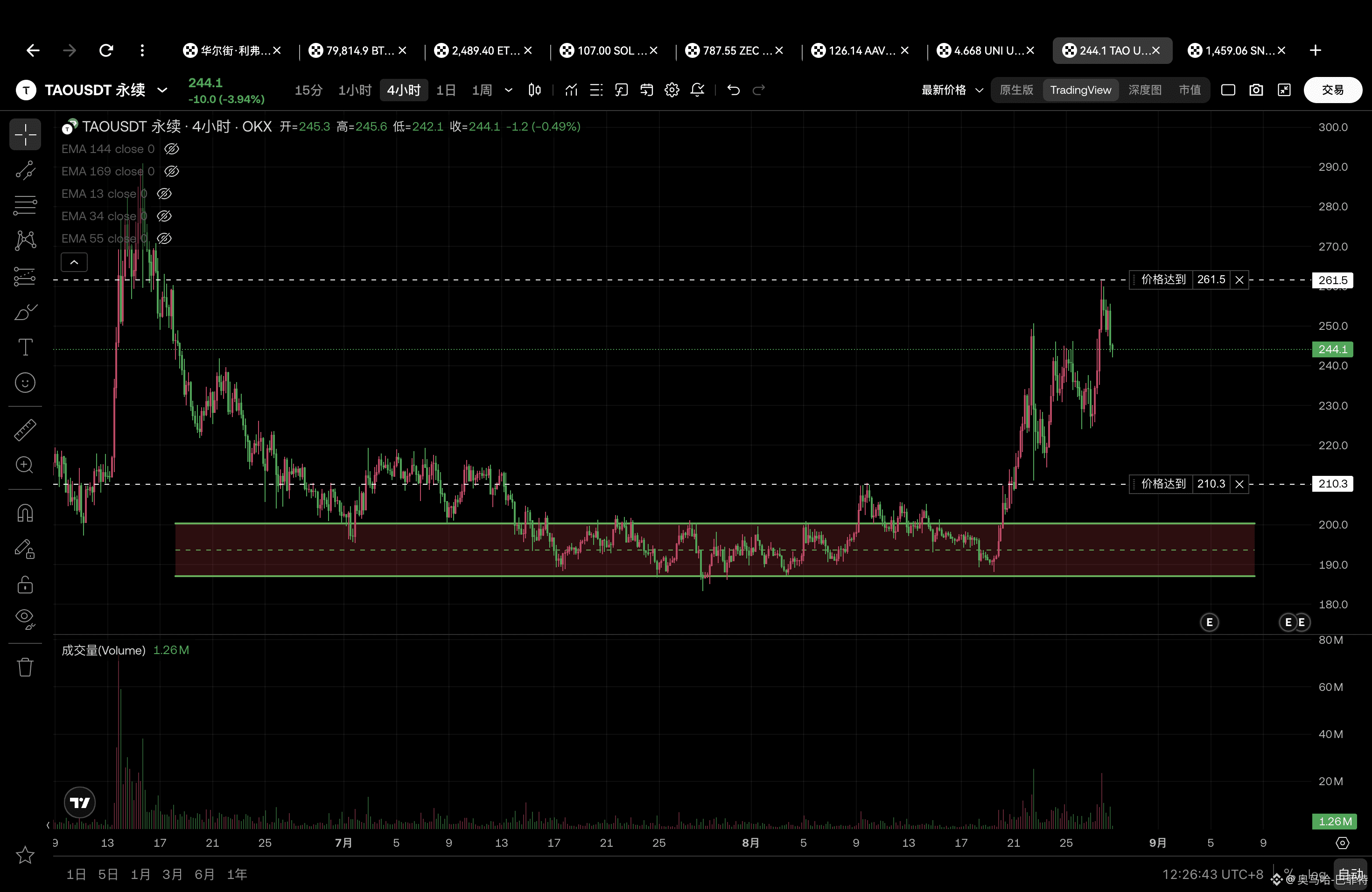Choose the trend line drawing tool
This screenshot has height=892, width=1372.
point(25,170)
